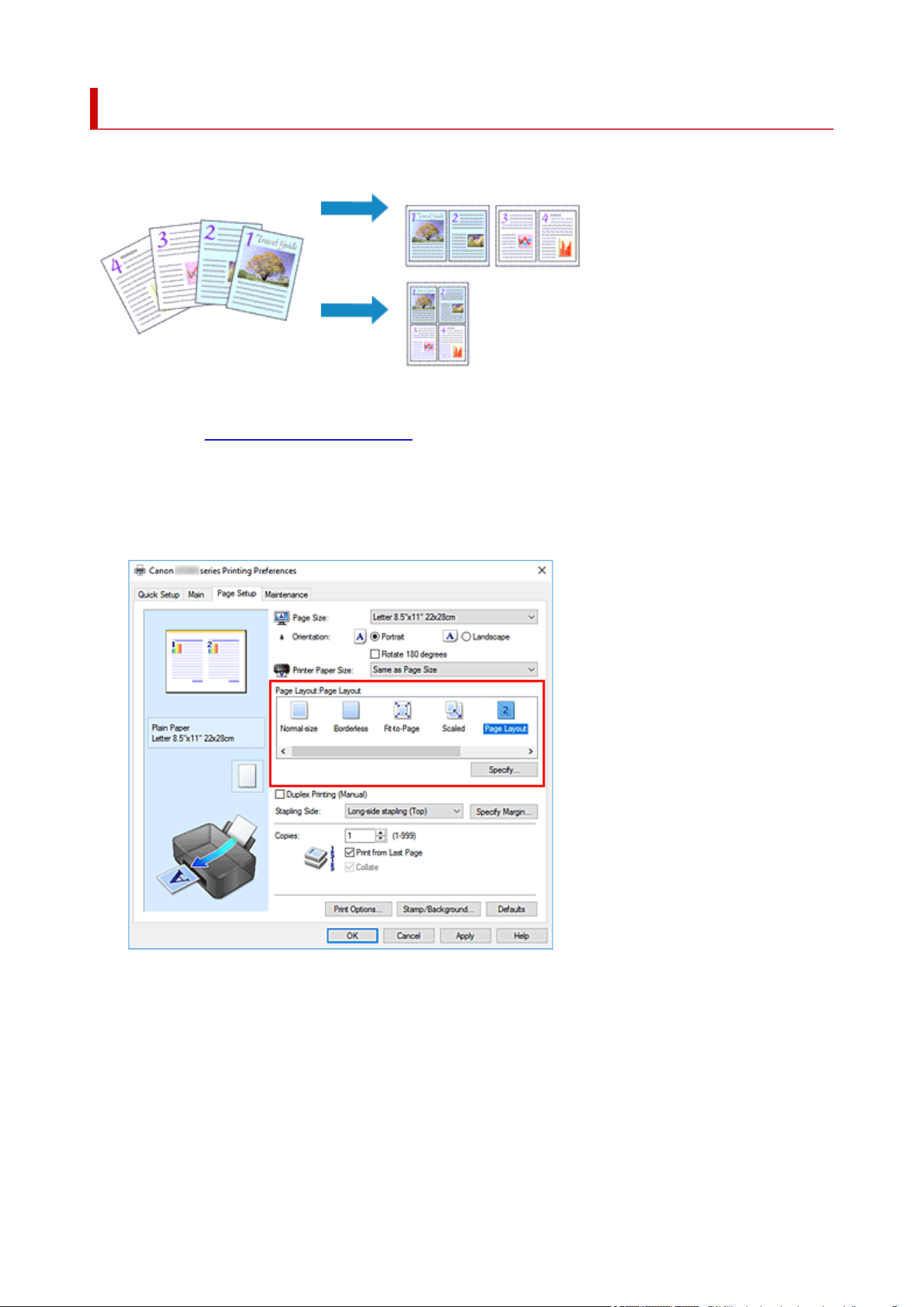
Task: Click the "Stapling Side:" label
Action: pos(298,811)
